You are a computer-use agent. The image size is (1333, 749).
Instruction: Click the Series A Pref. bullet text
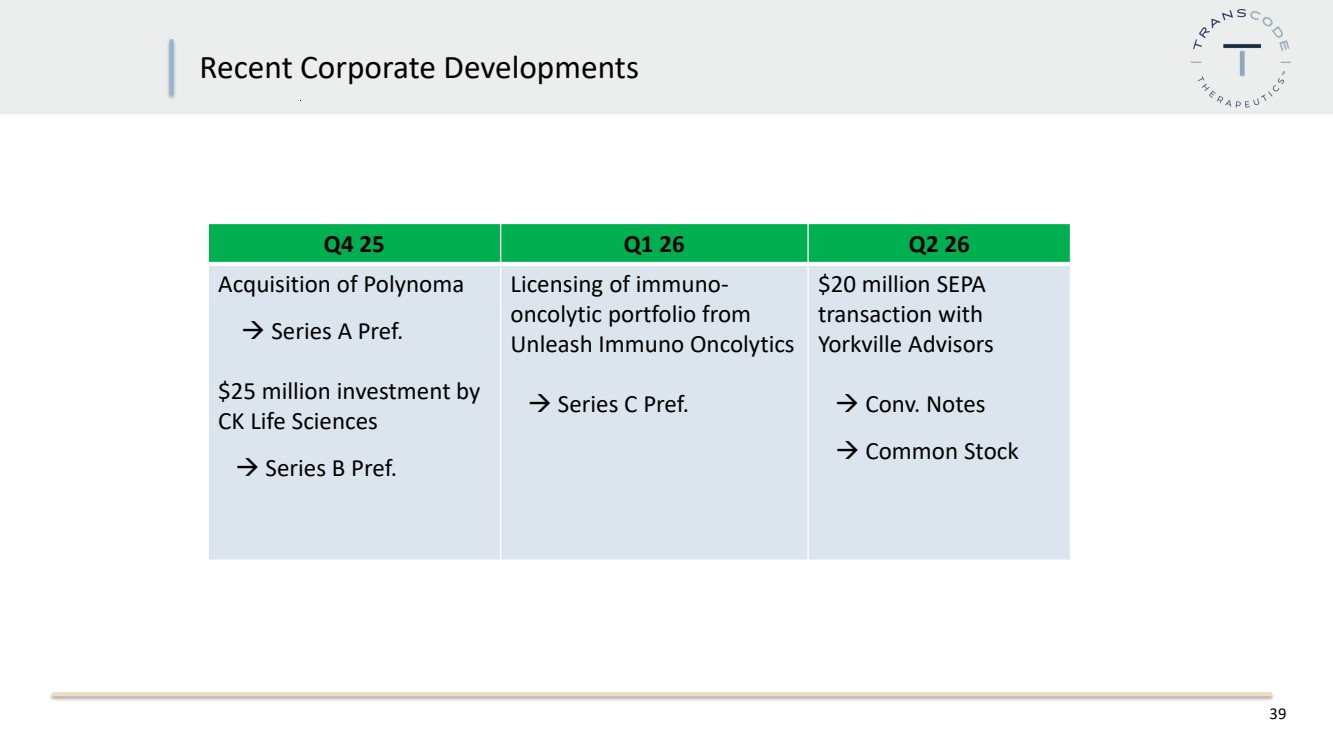tap(336, 332)
